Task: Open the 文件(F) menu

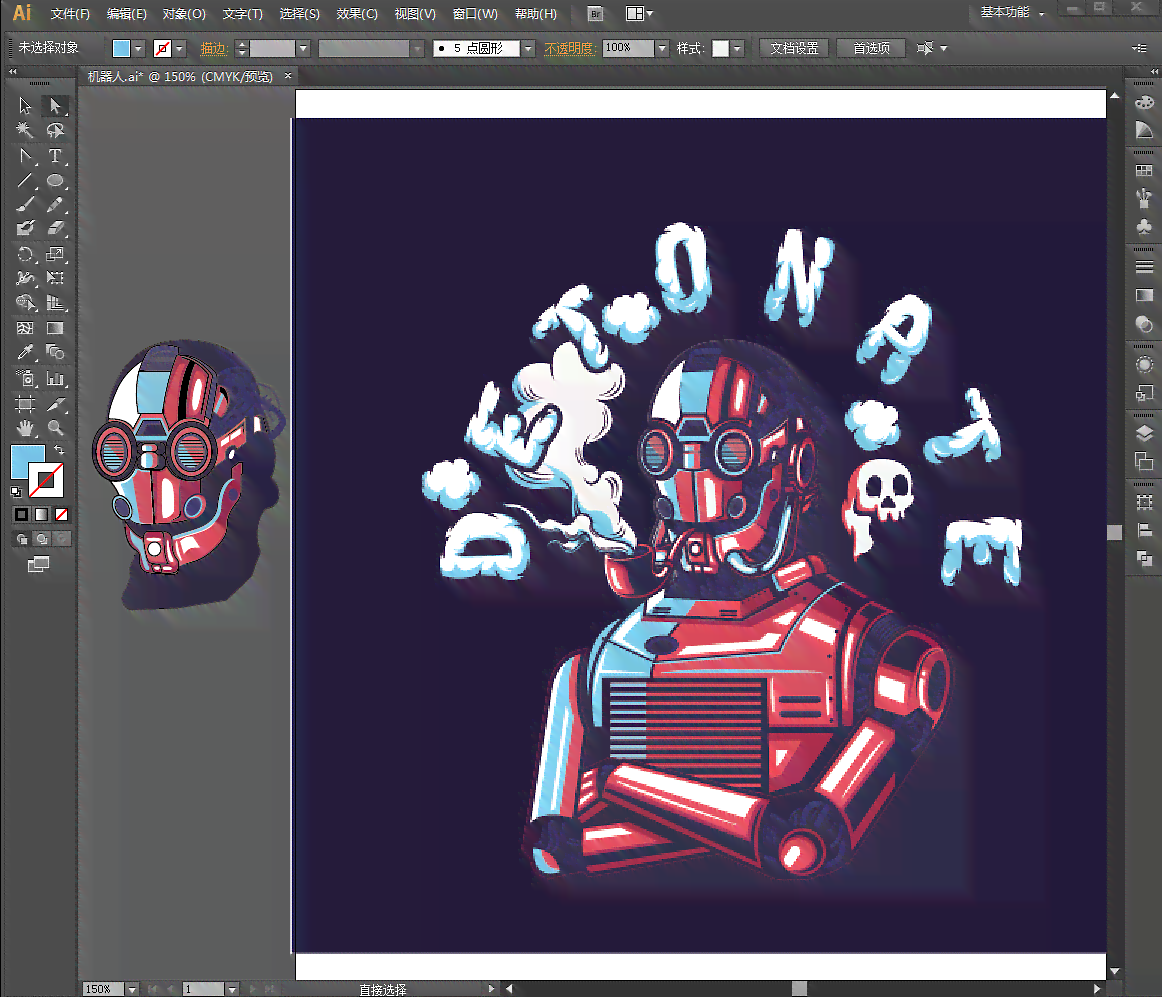Action: [70, 14]
